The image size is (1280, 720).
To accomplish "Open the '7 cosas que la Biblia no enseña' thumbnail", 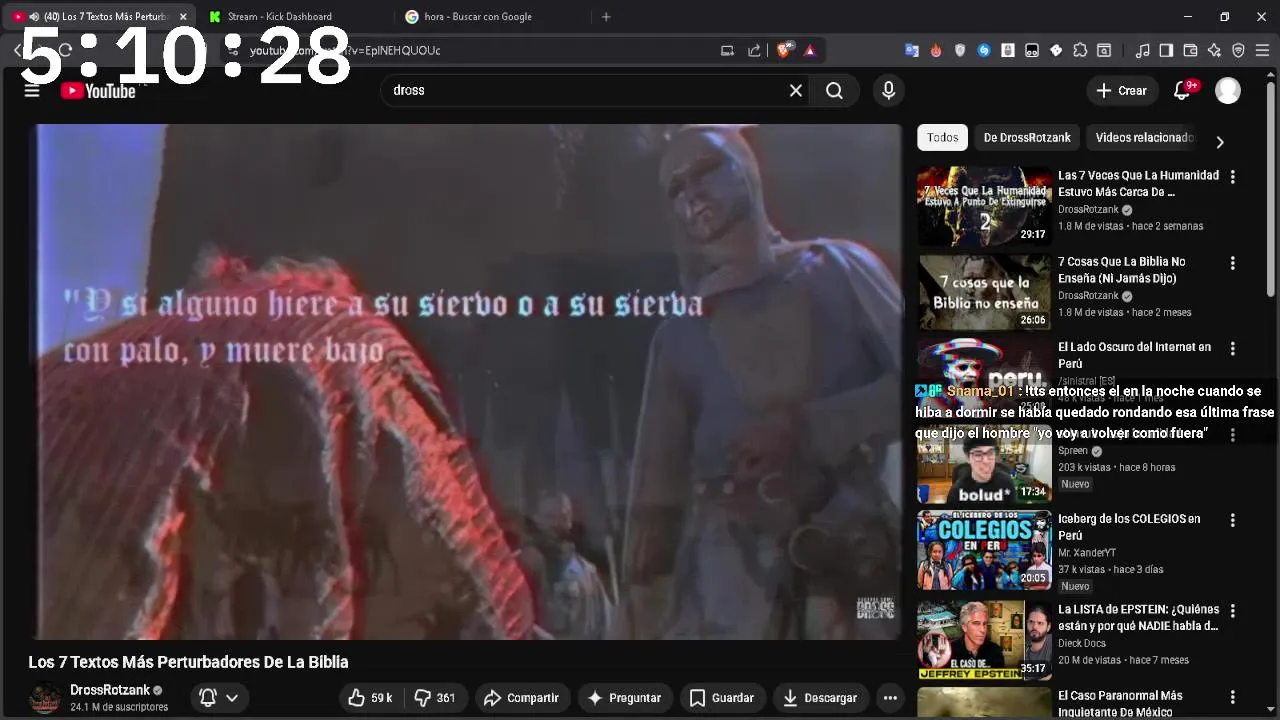I will click(985, 292).
